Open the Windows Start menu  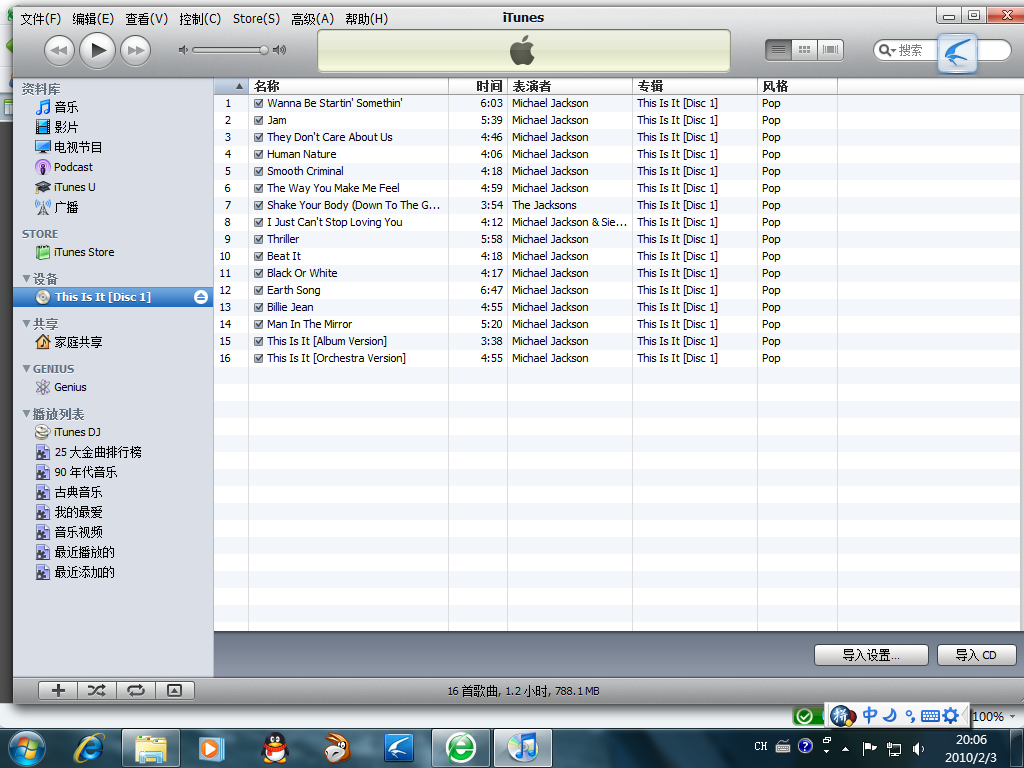click(x=27, y=748)
